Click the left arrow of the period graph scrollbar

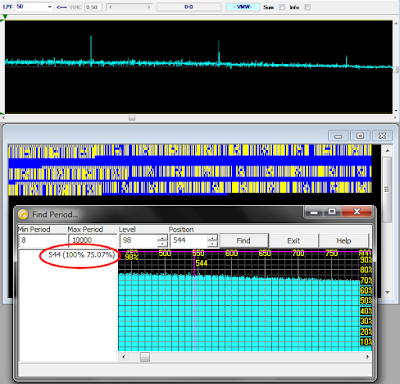123,357
